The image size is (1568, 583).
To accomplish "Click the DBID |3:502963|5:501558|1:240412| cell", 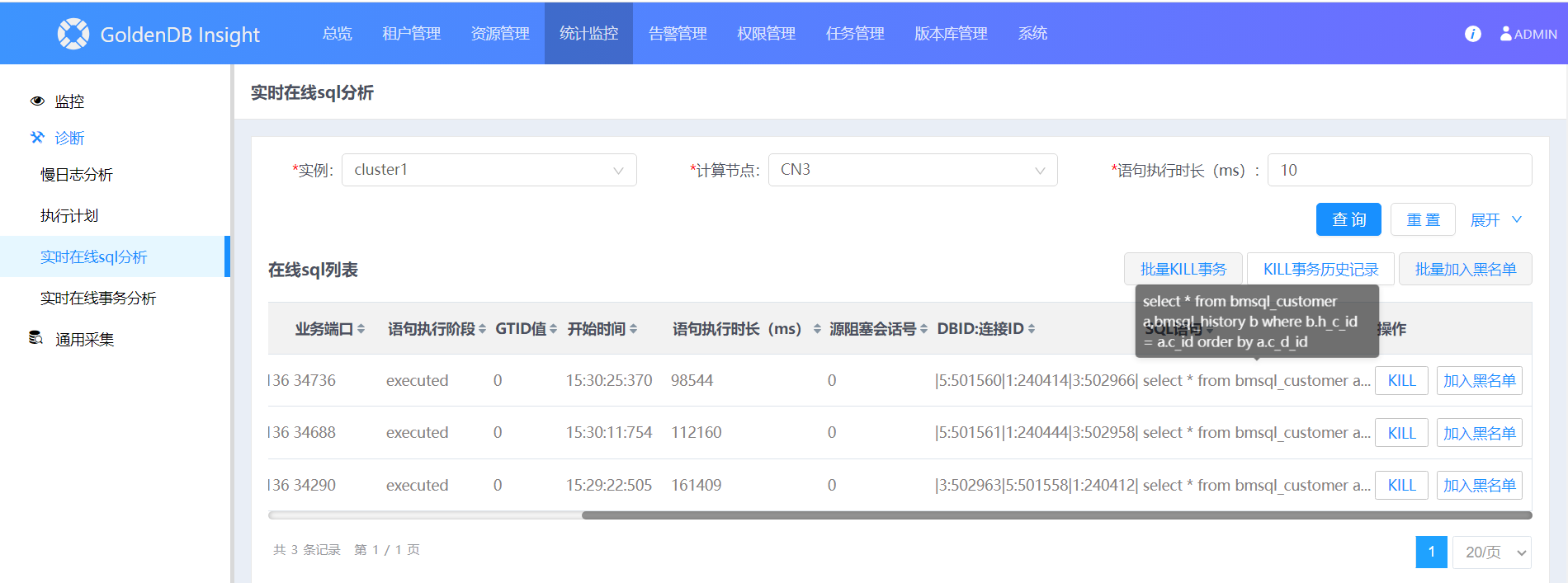I will click(x=1036, y=485).
